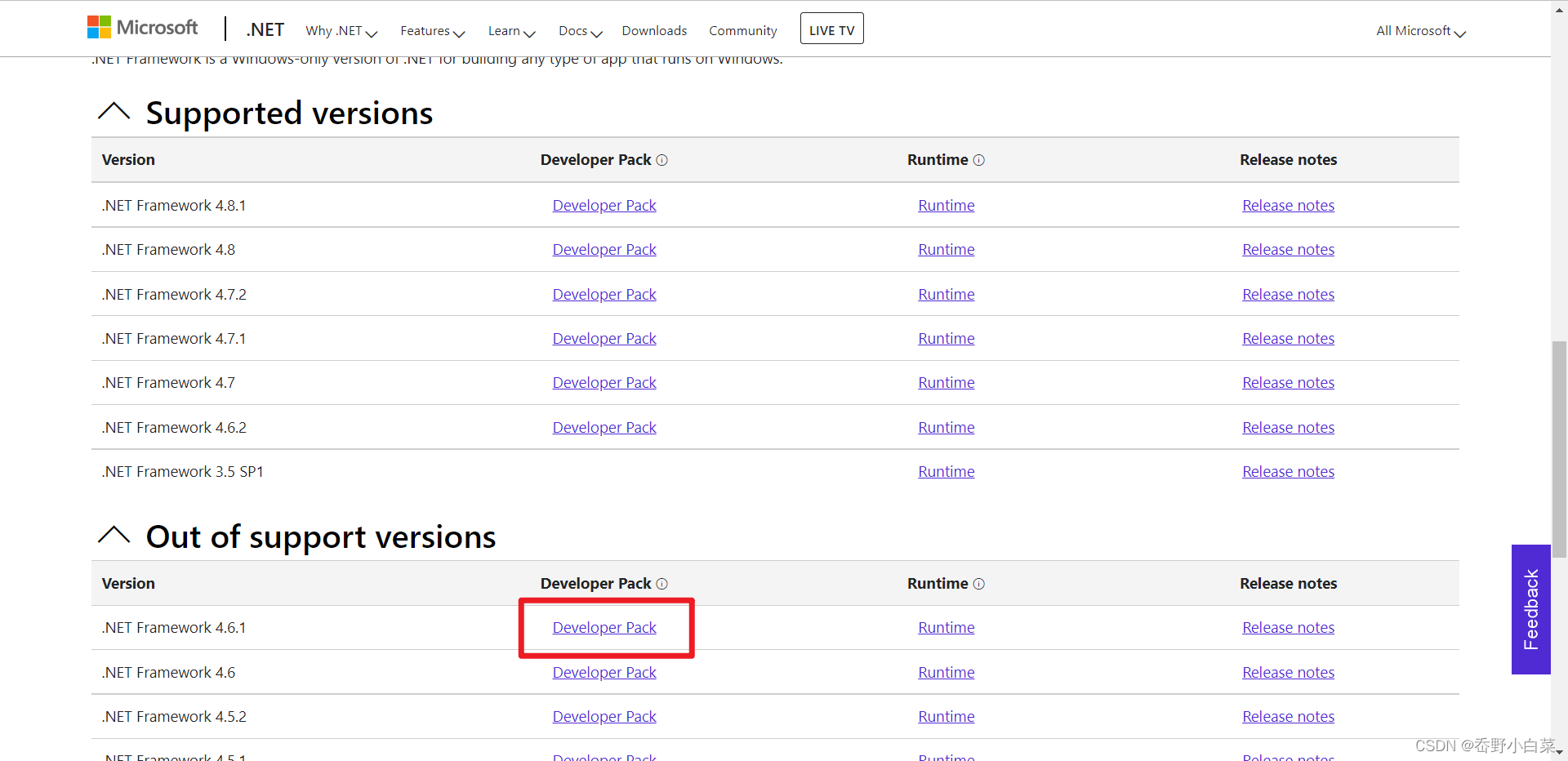Open the Community page from the navigation
Screen dimensions: 1568x761
click(x=742, y=30)
